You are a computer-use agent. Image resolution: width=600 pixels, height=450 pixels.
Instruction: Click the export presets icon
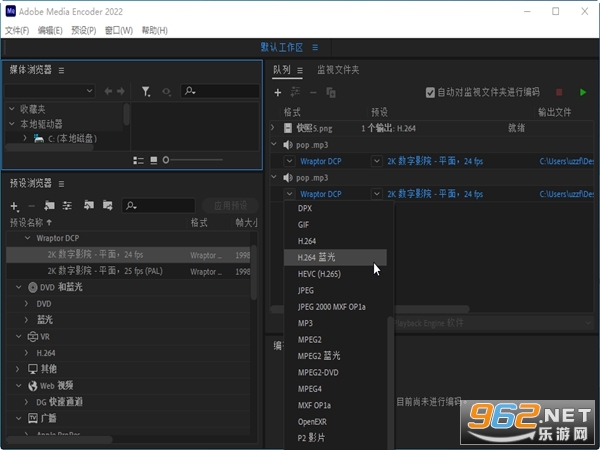pos(108,205)
